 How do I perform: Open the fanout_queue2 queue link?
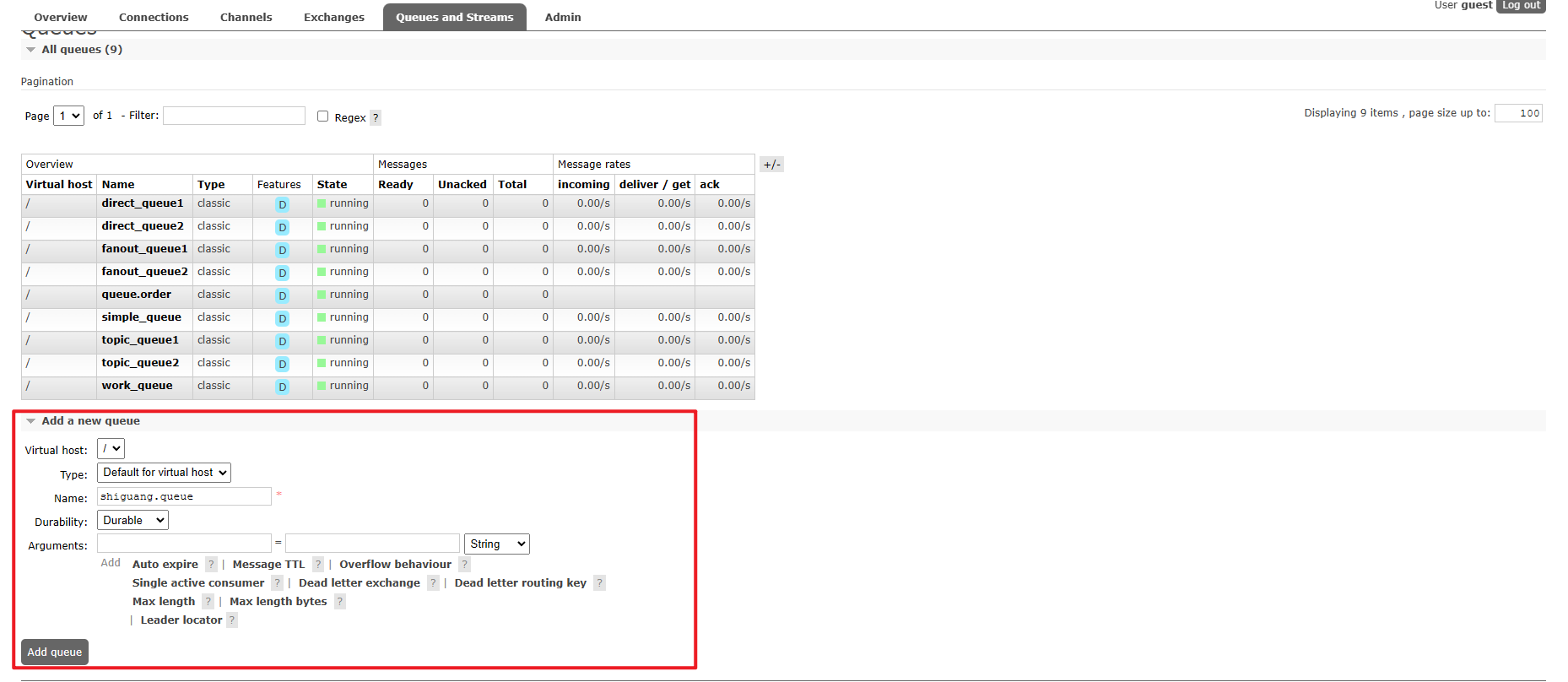(x=145, y=272)
